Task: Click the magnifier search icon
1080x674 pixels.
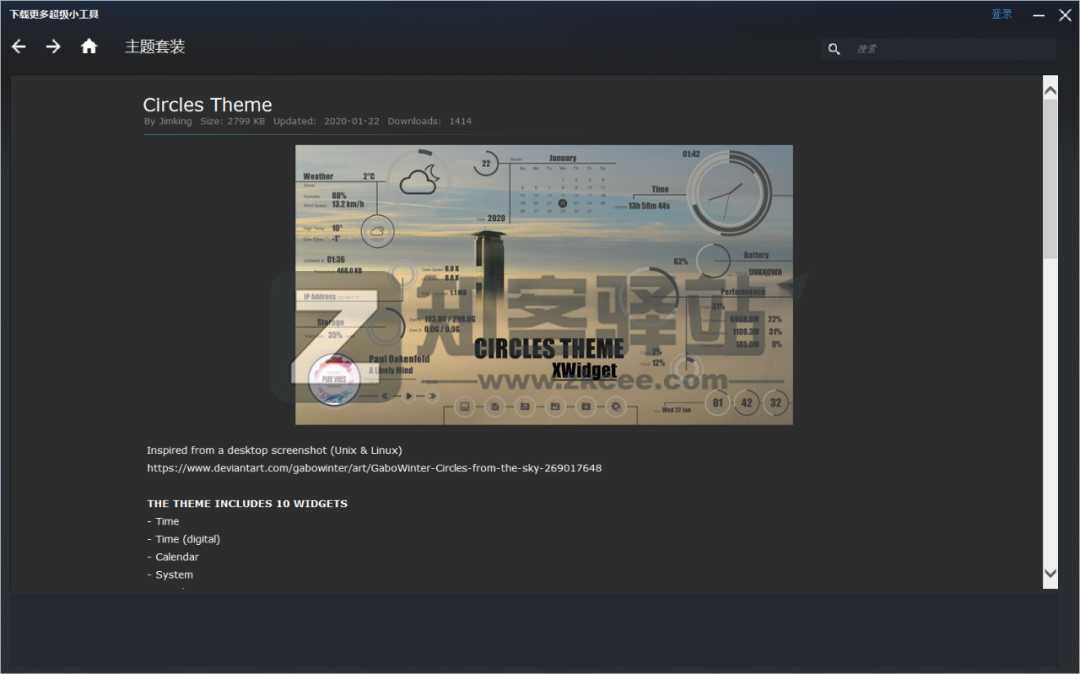Action: [x=834, y=49]
